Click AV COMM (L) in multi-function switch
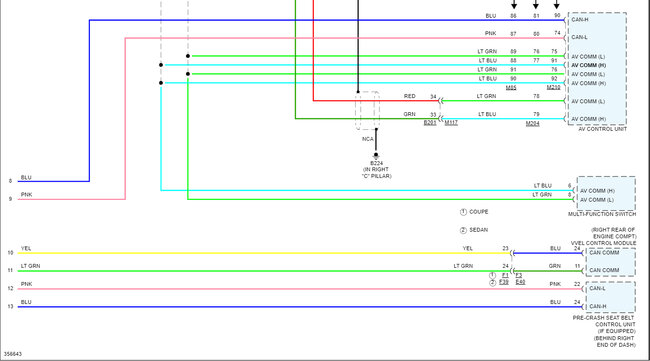 pos(597,200)
